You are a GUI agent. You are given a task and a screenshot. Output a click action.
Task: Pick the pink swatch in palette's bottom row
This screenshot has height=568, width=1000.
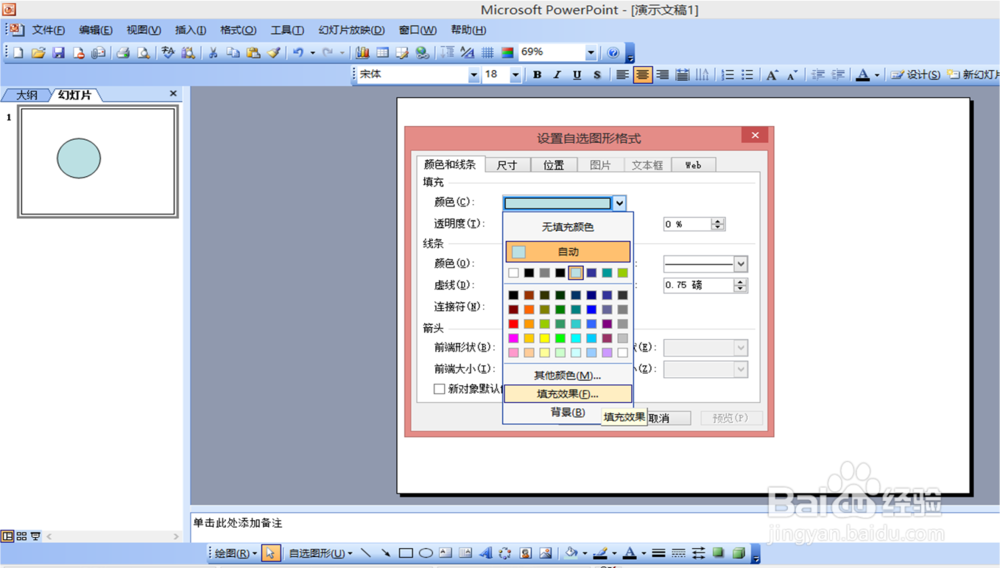point(513,353)
